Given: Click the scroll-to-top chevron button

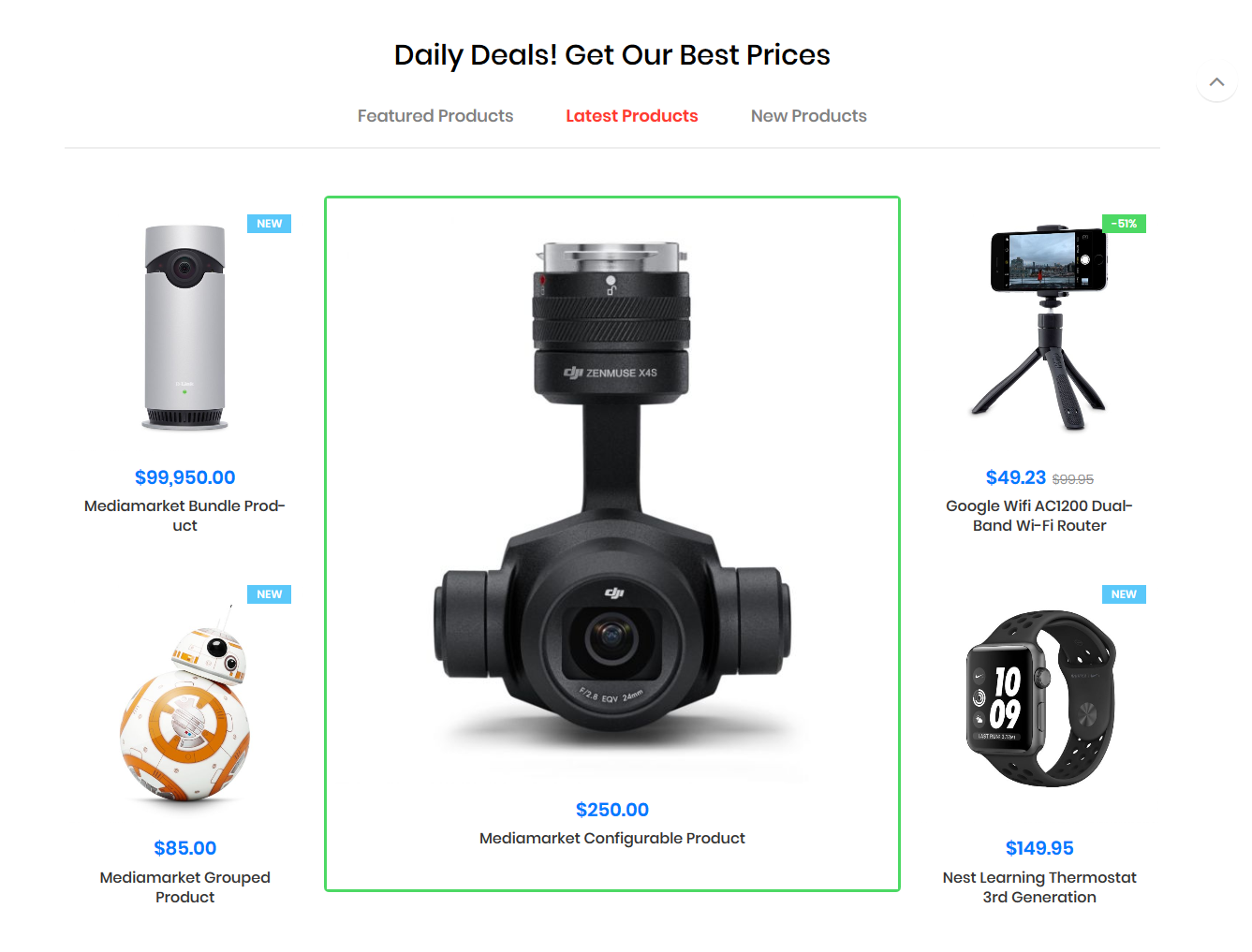Looking at the screenshot, I should 1216,81.
